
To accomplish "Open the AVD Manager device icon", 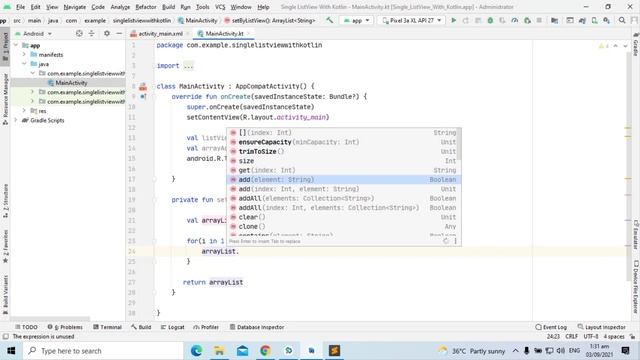I will coord(595,20).
